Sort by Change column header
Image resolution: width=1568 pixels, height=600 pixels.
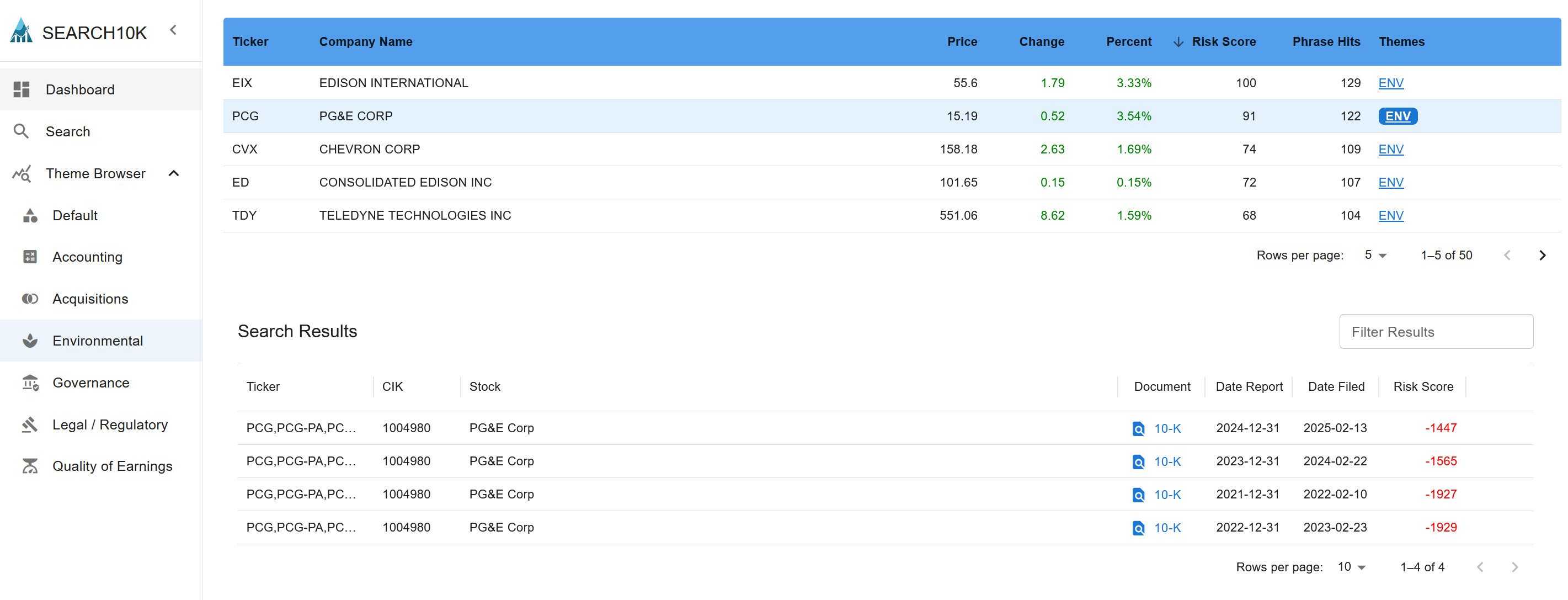1042,41
